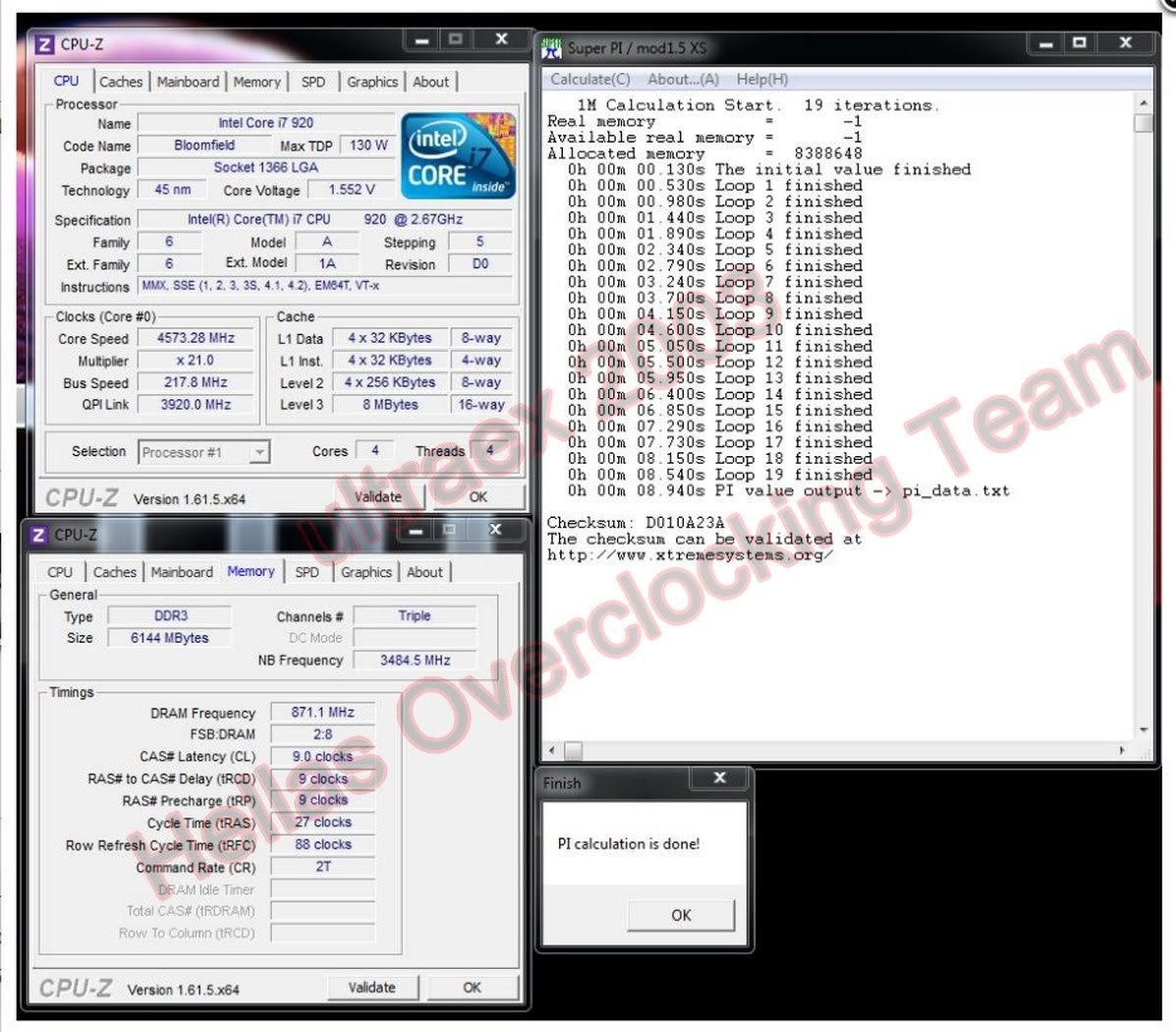
Task: Switch to Mainboard tab in the upper CPU-Z window
Action: tap(188, 82)
